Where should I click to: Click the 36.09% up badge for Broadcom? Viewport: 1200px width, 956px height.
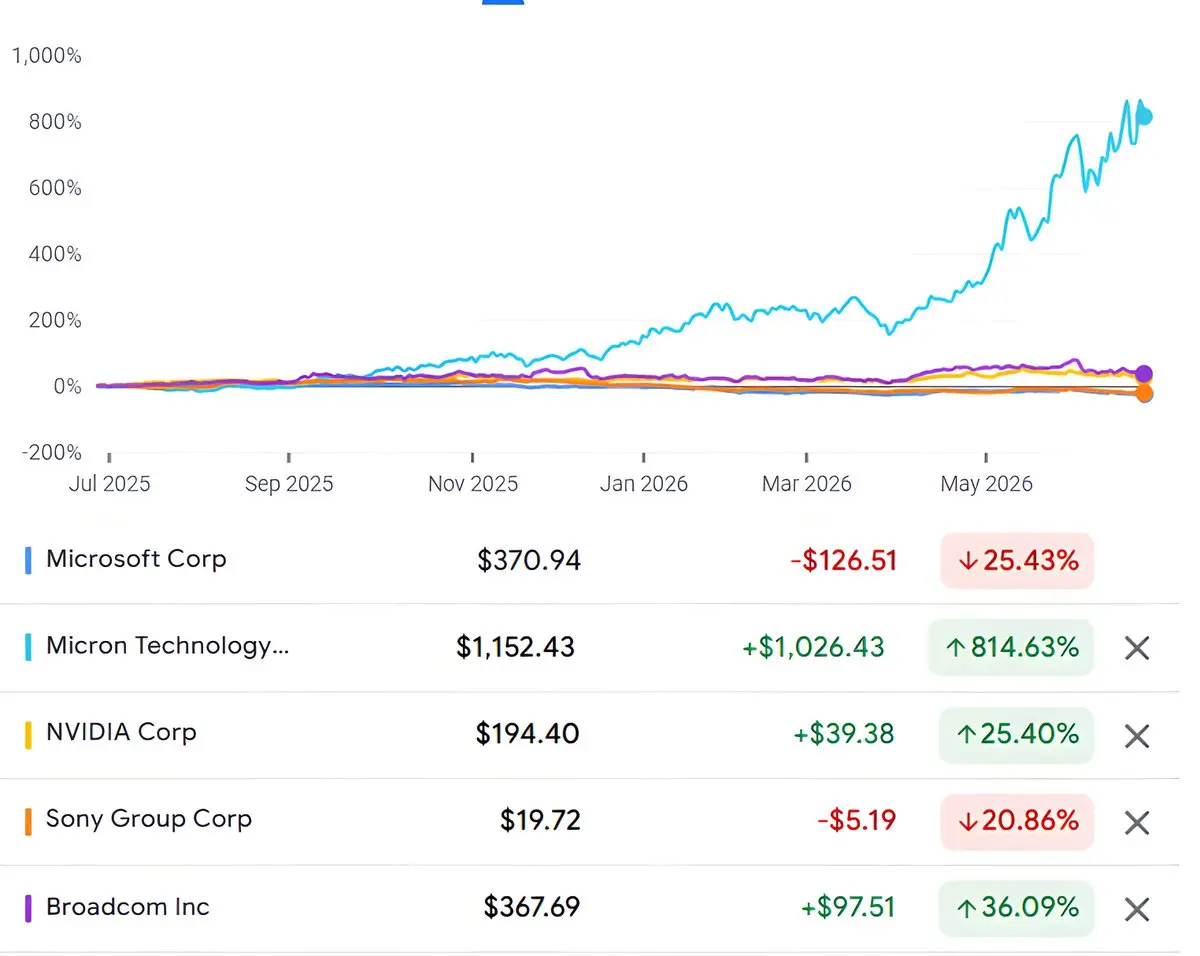(1017, 909)
